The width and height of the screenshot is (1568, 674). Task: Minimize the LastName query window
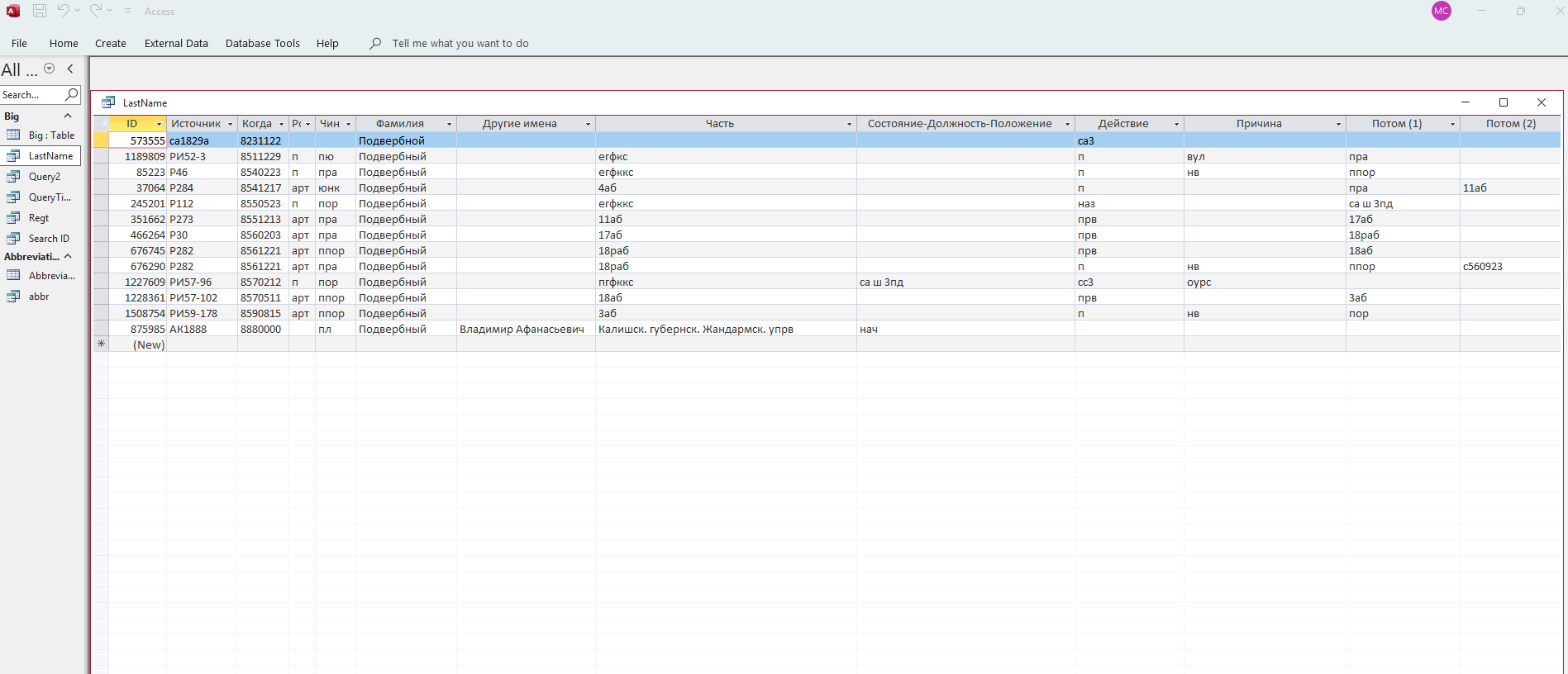(x=1466, y=102)
